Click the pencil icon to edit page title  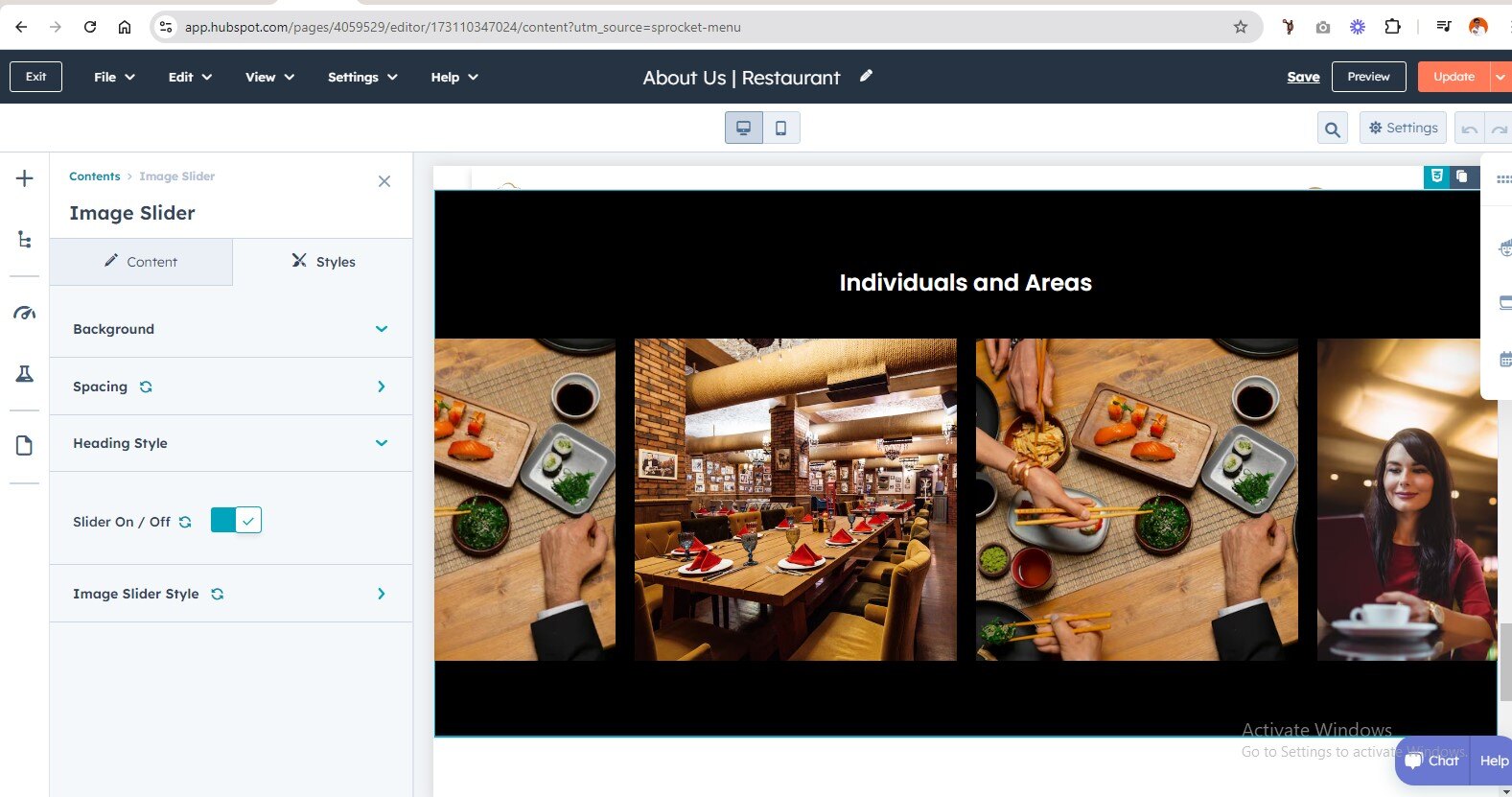(866, 76)
